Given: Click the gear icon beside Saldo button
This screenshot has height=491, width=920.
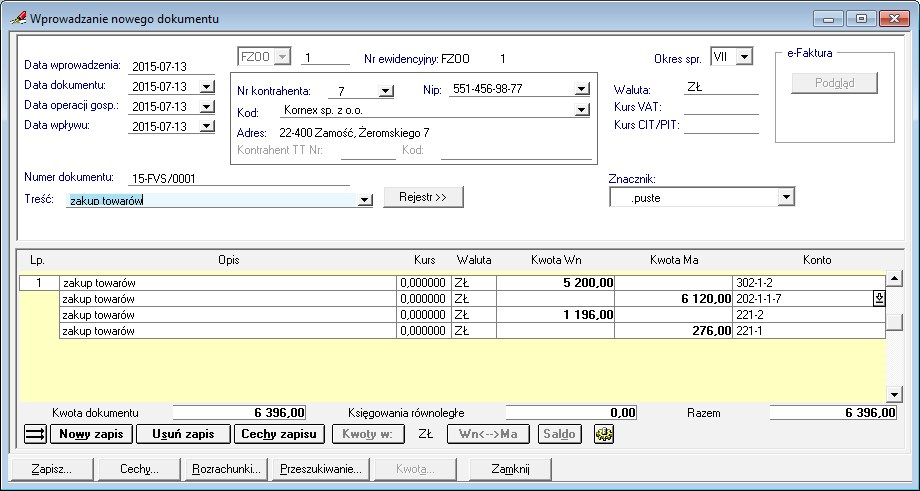Looking at the screenshot, I should [604, 434].
